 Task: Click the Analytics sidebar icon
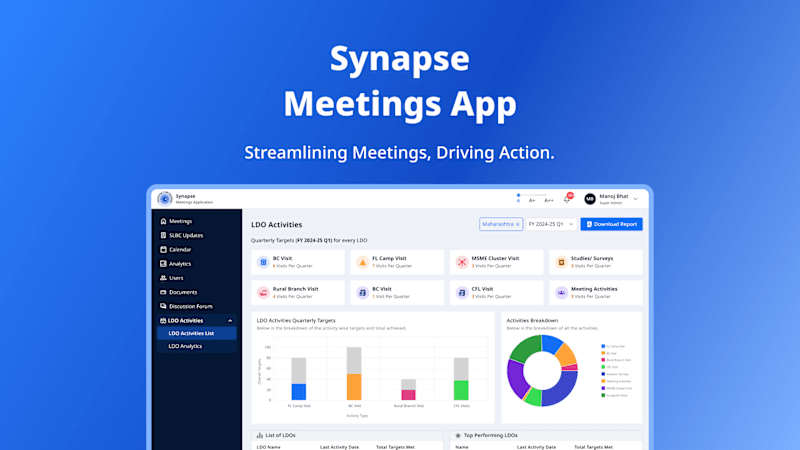click(x=163, y=264)
